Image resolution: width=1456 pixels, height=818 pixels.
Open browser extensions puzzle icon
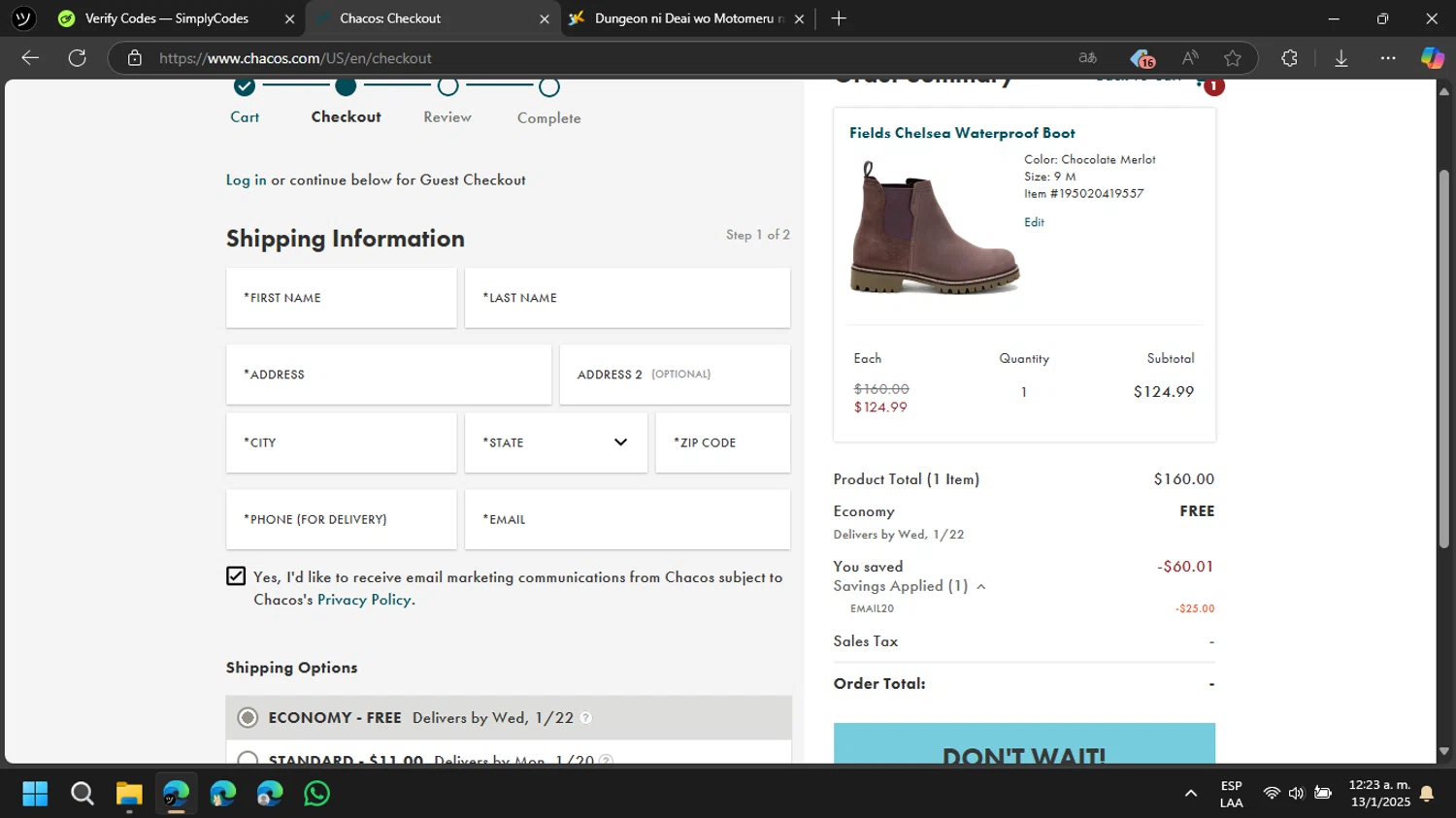click(x=1289, y=58)
